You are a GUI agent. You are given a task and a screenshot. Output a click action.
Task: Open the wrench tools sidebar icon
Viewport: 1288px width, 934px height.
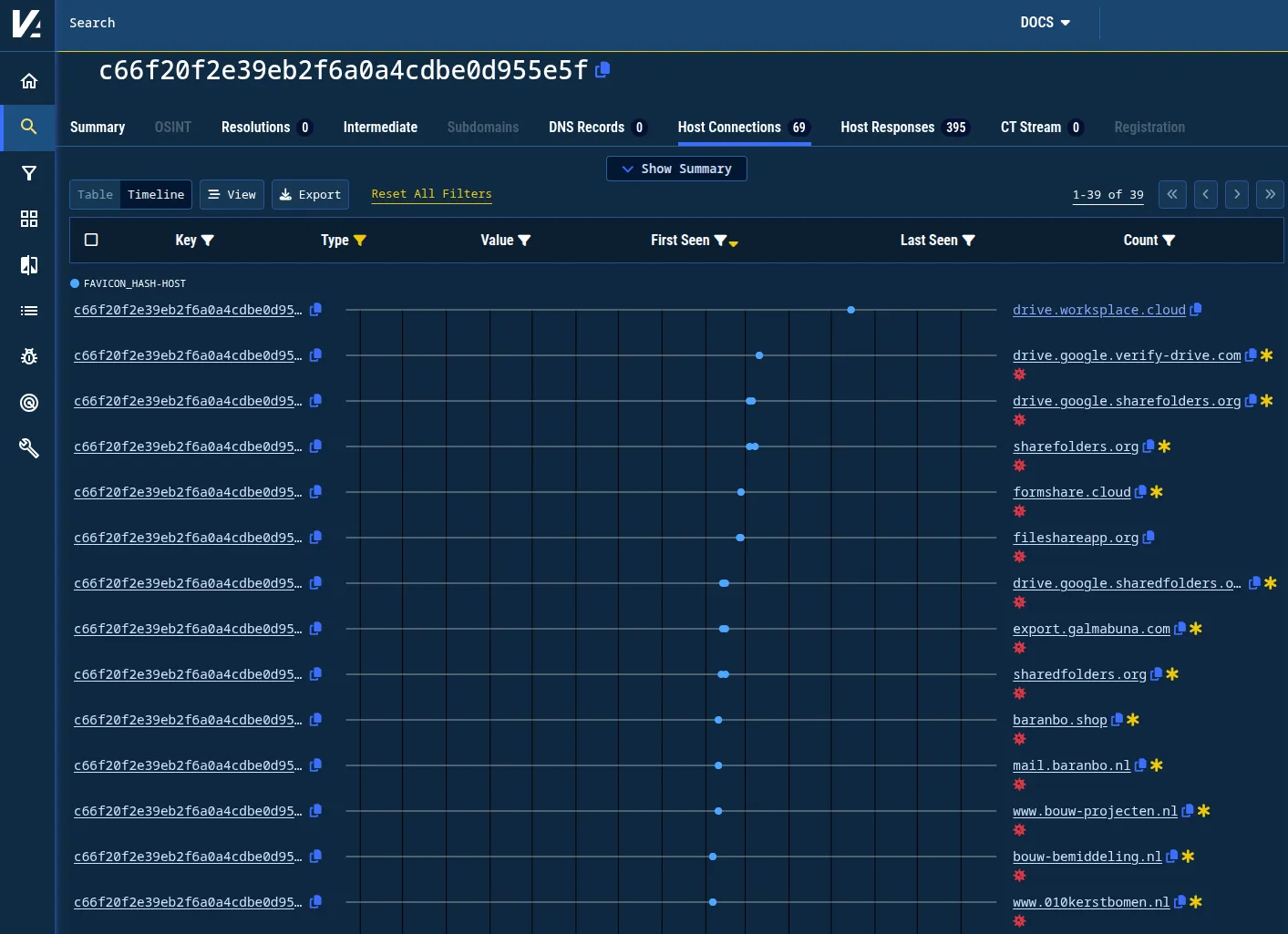(x=29, y=448)
